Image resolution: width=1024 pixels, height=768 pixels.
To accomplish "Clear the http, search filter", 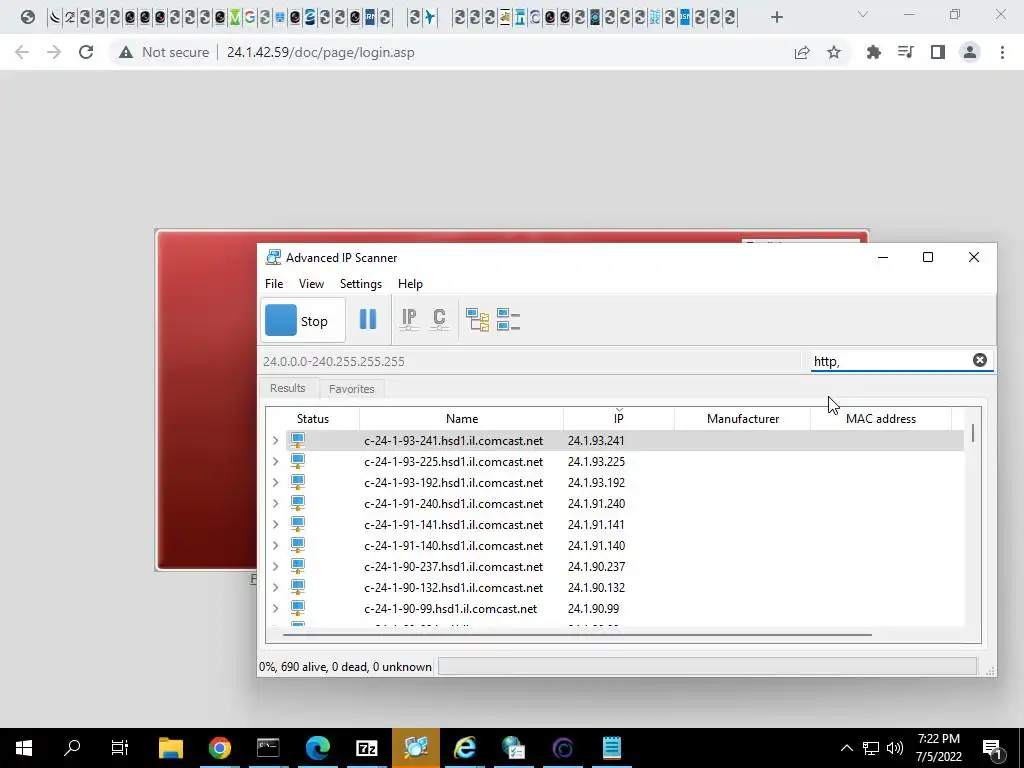I will tap(980, 360).
